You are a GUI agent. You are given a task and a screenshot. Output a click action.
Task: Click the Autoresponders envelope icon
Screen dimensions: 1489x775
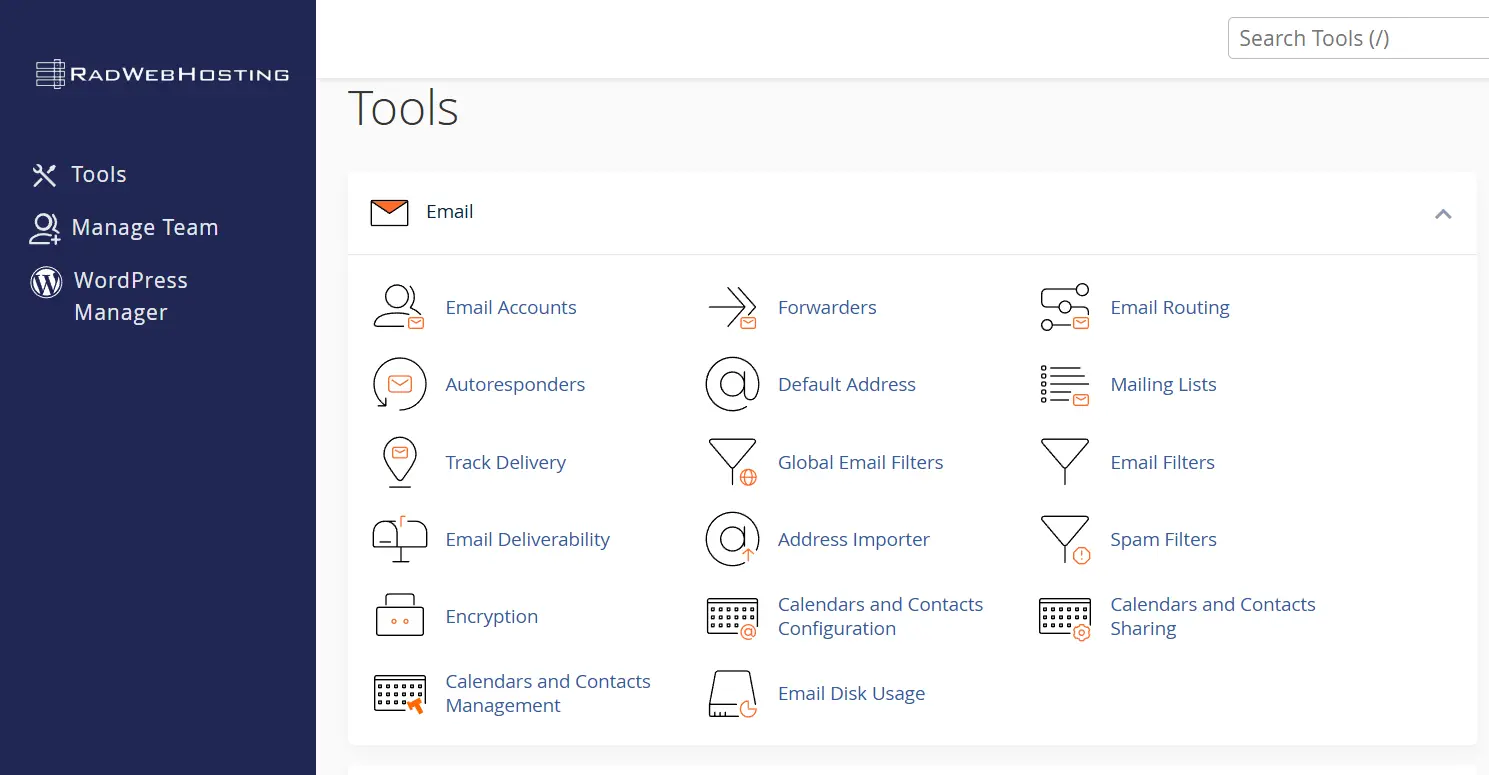[x=399, y=384]
